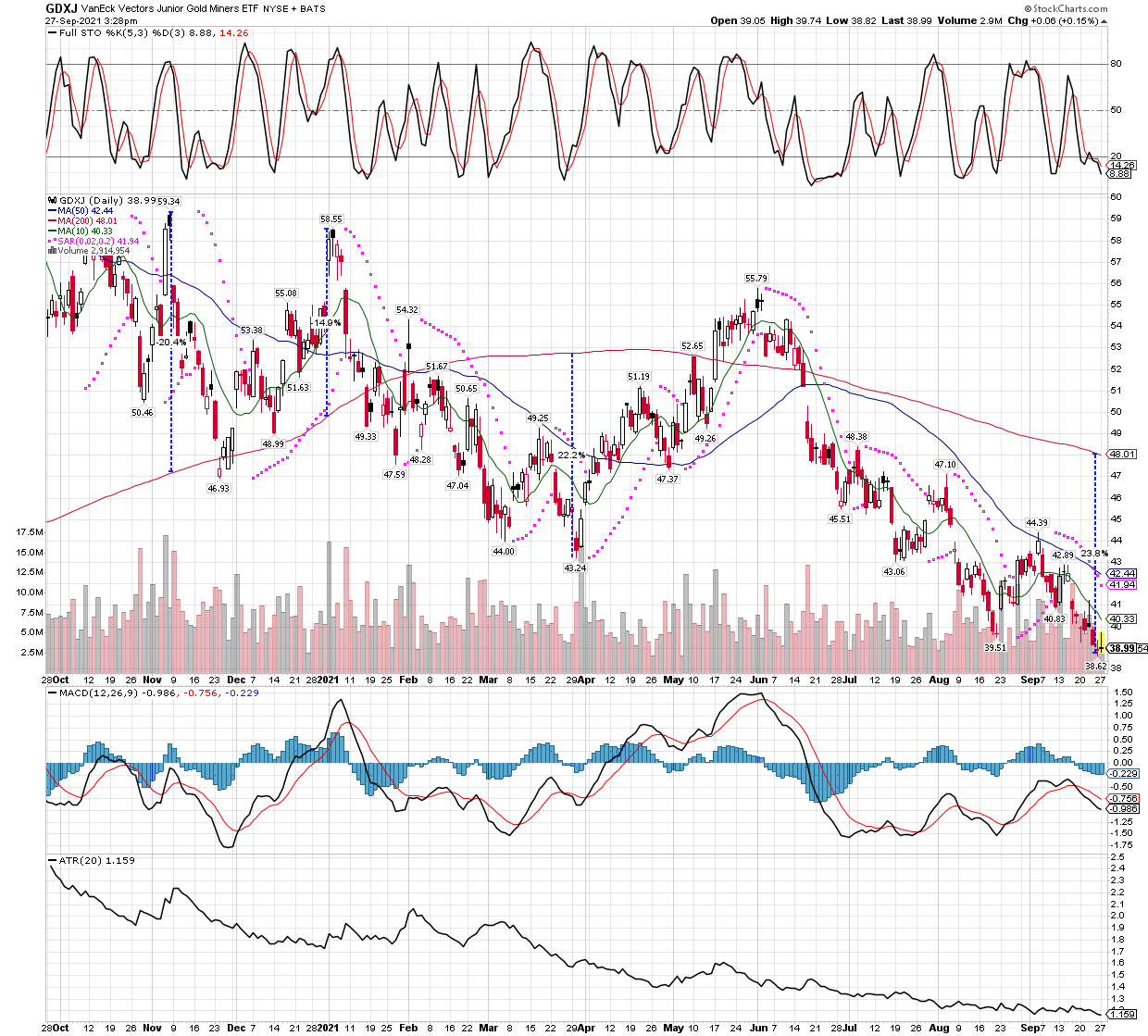Click the -14.9% decline annotation
This screenshot has height=1036, width=1148.
tap(326, 322)
